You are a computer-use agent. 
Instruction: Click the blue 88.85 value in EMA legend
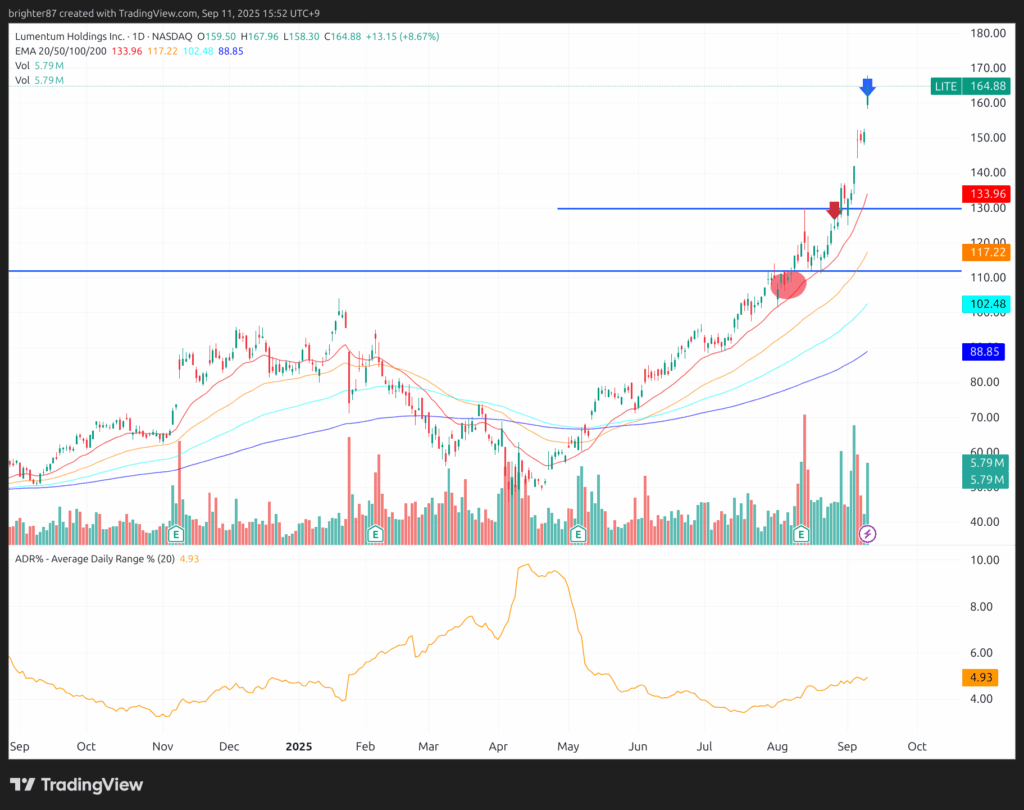pyautogui.click(x=231, y=51)
